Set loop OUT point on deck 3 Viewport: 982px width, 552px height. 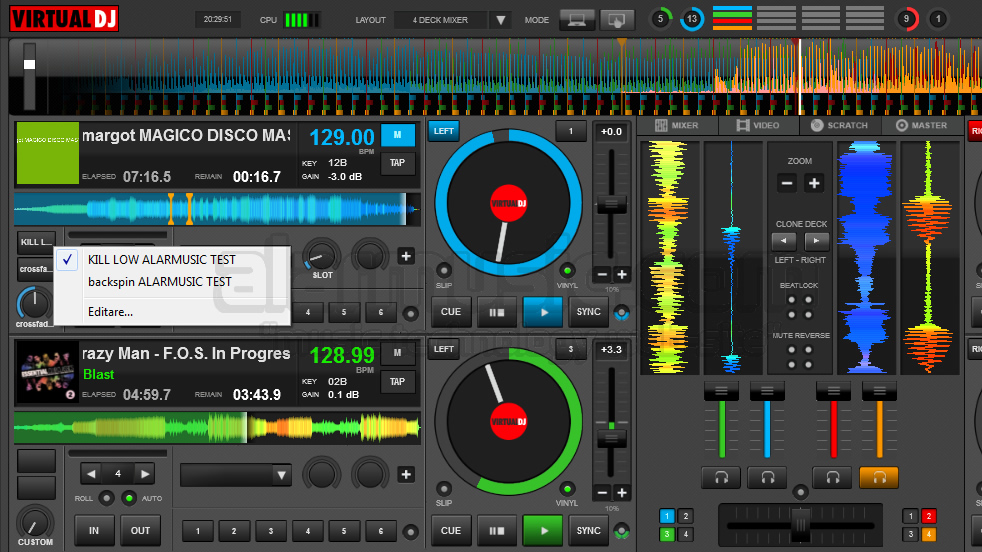click(x=140, y=531)
